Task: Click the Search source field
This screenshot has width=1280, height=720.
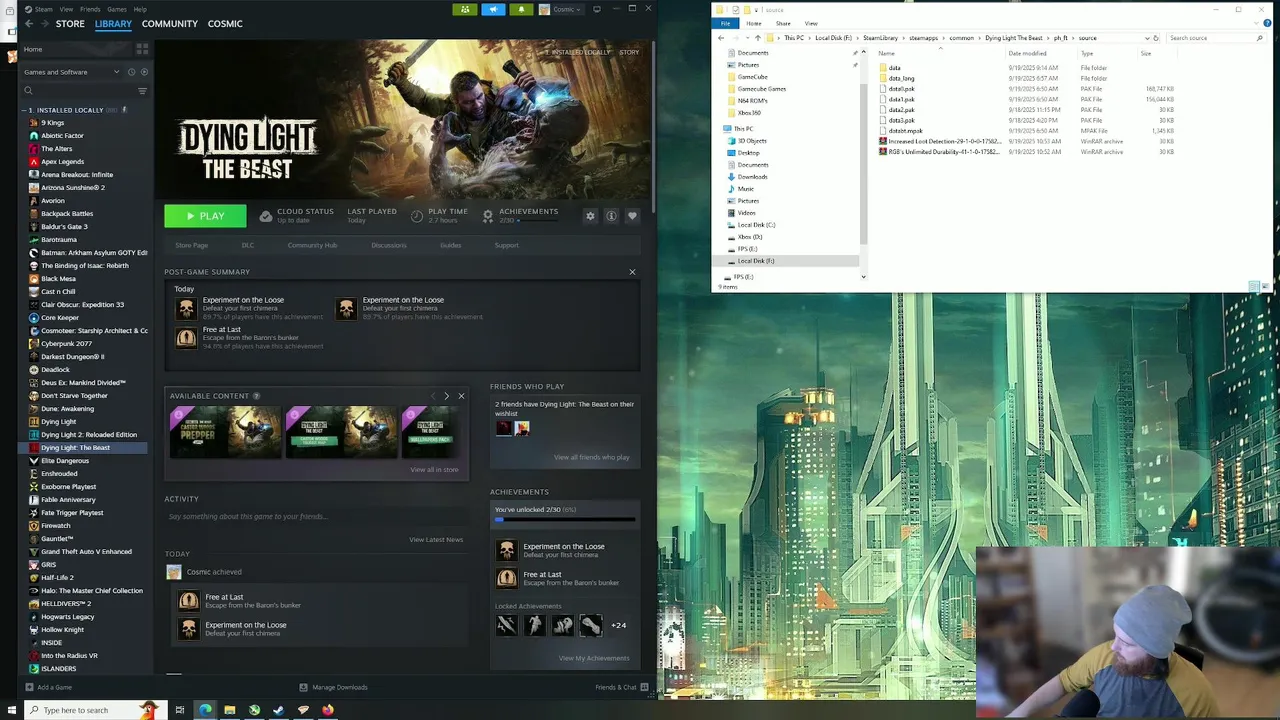Action: tap(1215, 38)
